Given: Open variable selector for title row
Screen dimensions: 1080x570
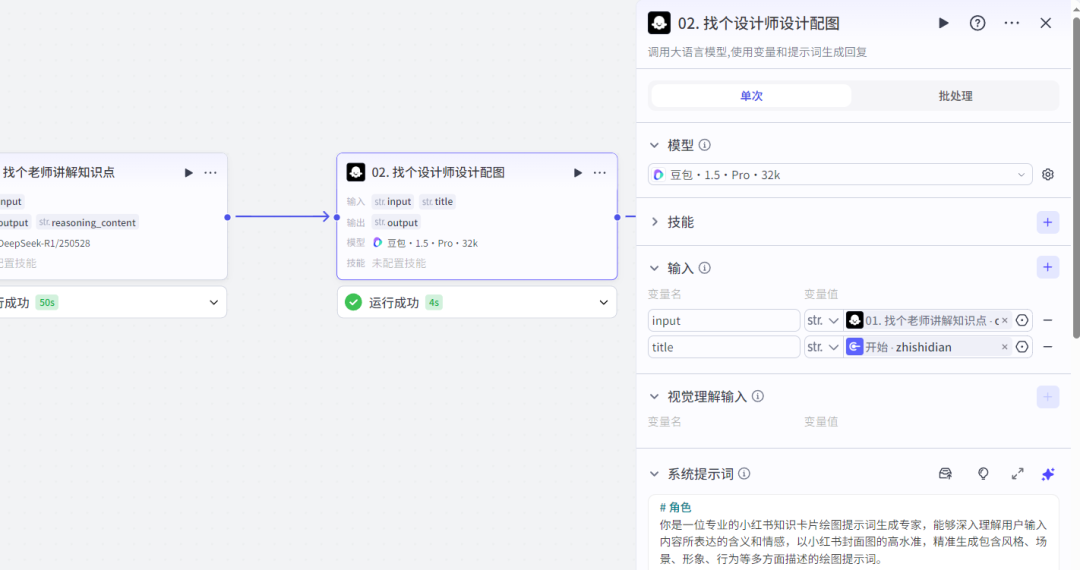Looking at the screenshot, I should (x=1022, y=347).
